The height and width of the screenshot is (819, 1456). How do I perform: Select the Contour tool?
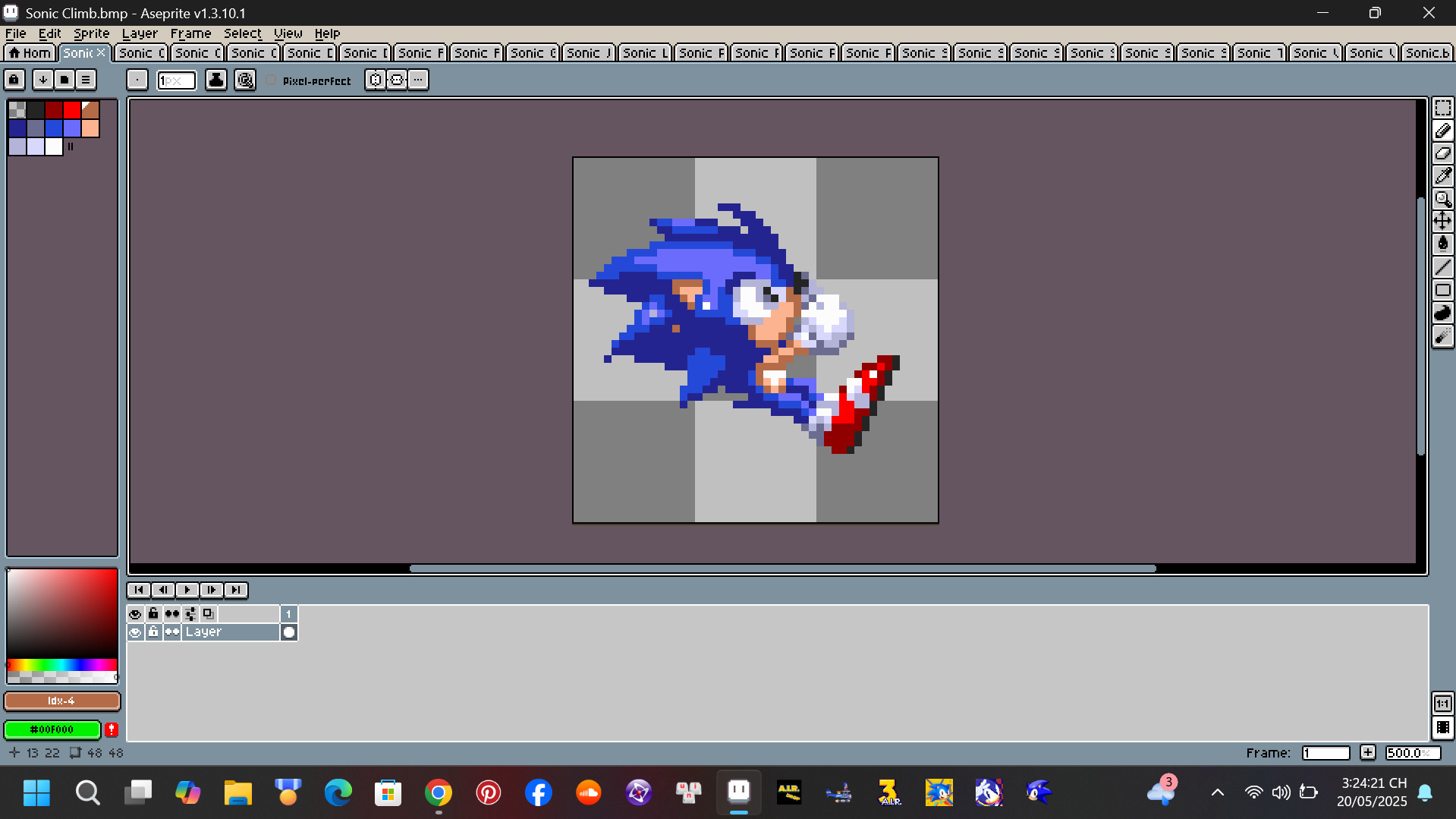1442,313
